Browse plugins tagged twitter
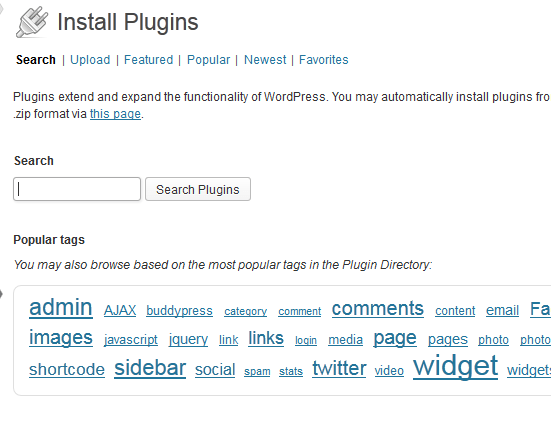This screenshot has width=551, height=448. 339,368
